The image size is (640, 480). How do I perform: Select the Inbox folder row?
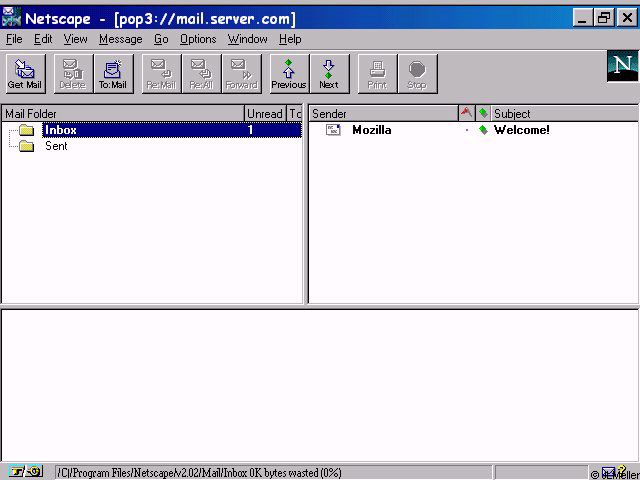(172, 130)
